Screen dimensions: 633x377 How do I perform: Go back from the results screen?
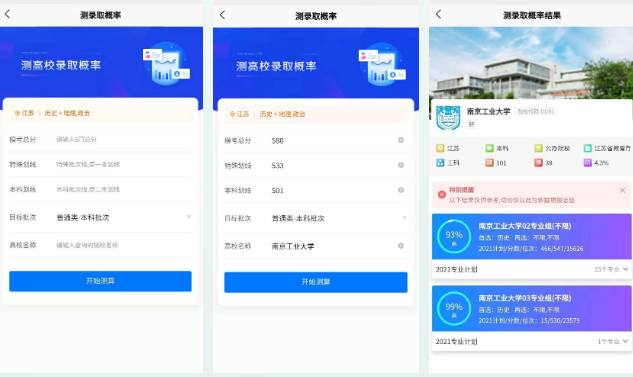click(438, 15)
